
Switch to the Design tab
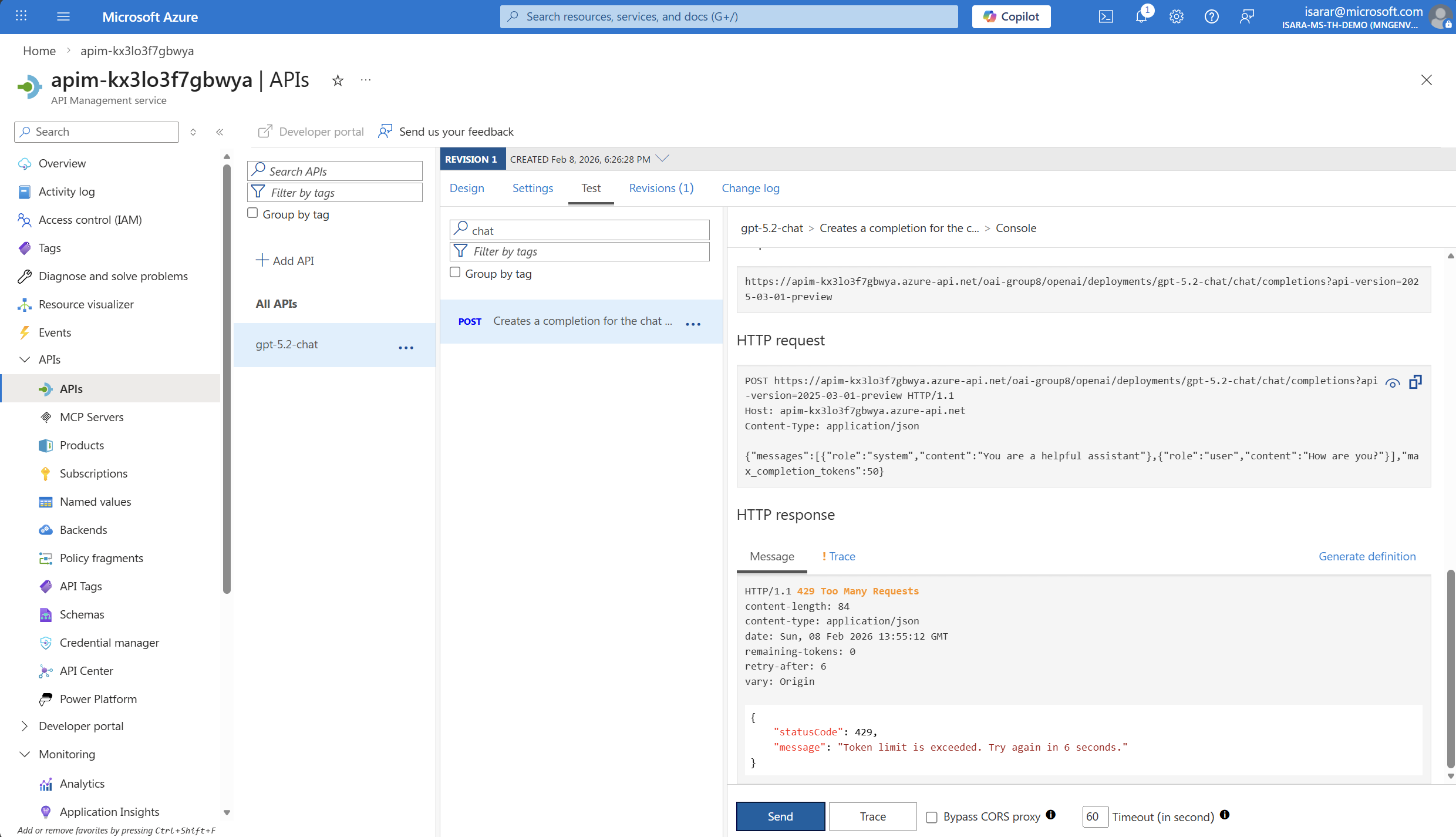[x=467, y=188]
